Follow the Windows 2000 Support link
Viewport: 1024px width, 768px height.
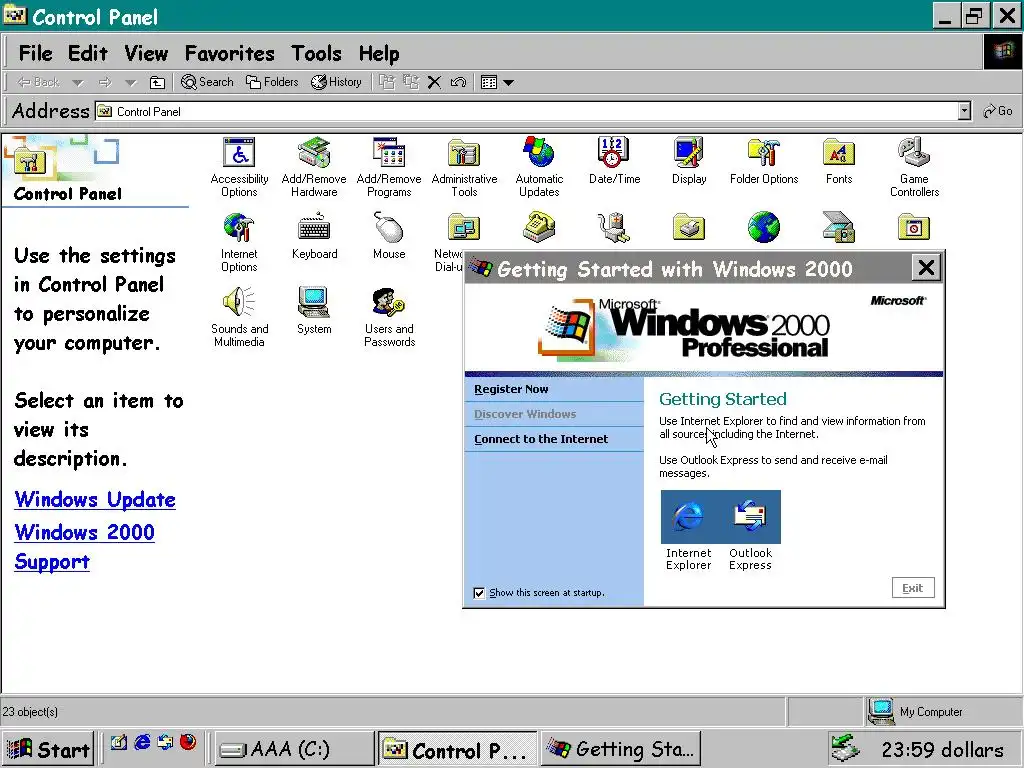tap(84, 547)
